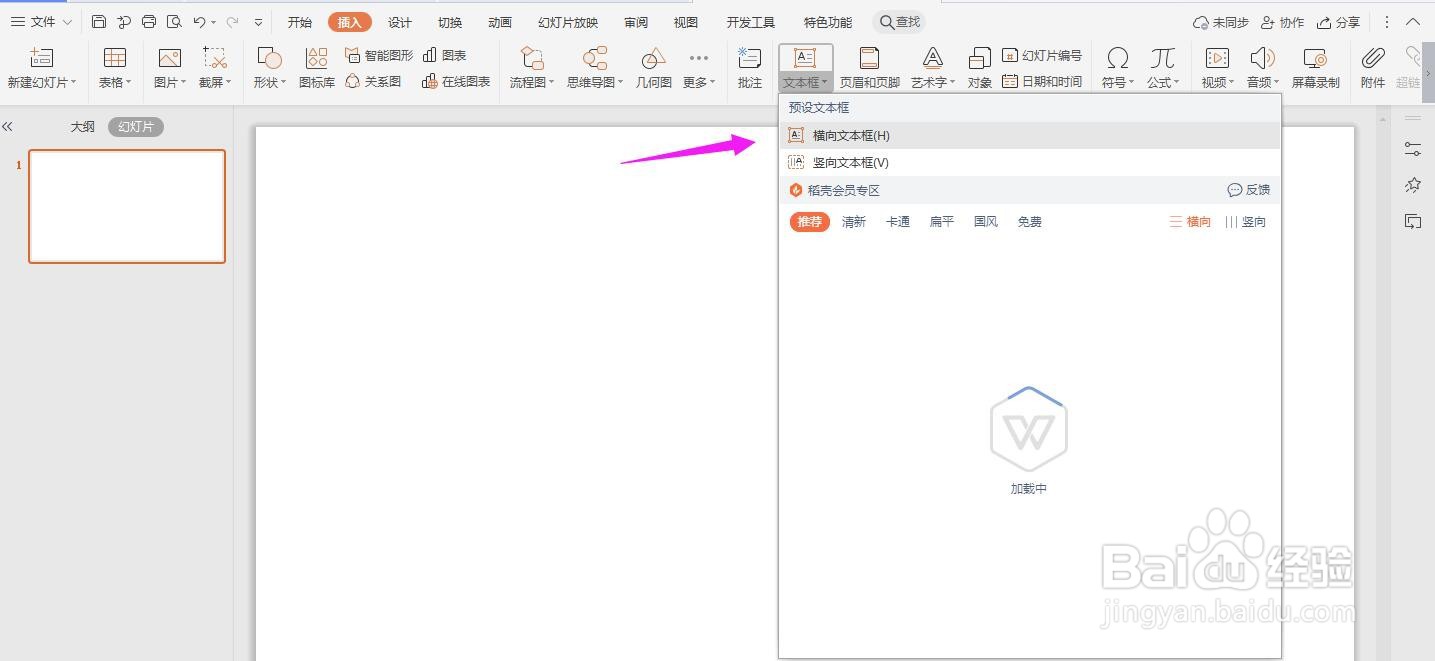Screen dimensions: 1435x661
Task: Select the 国风 filter tag
Action: click(986, 222)
